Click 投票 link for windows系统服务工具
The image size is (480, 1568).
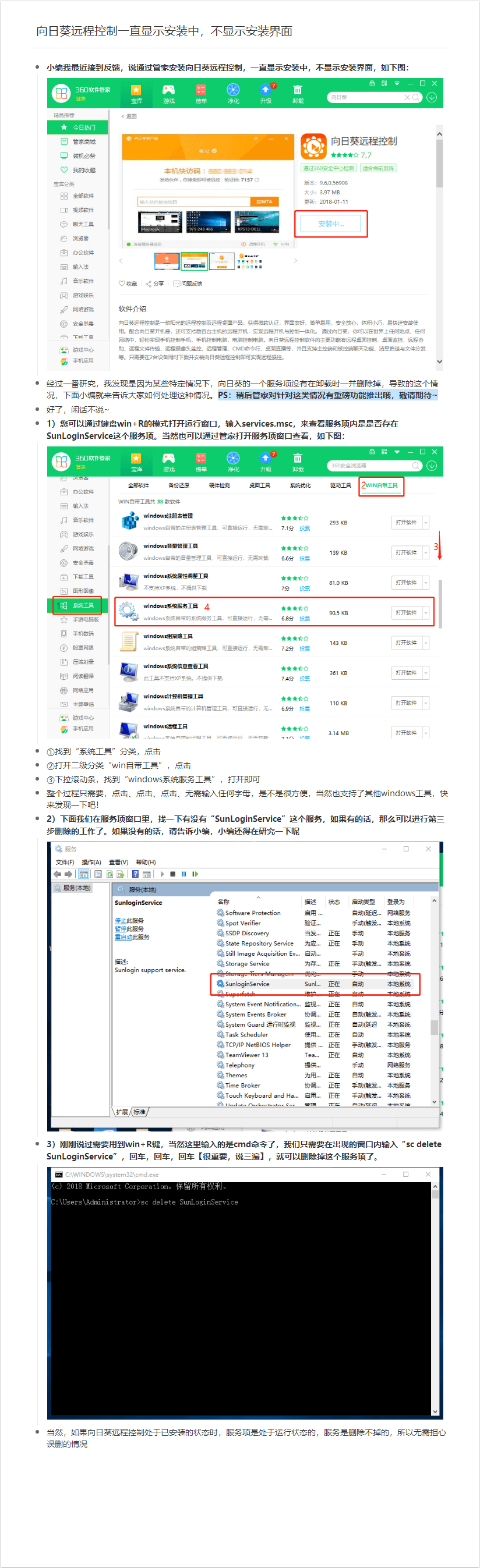coord(305,619)
